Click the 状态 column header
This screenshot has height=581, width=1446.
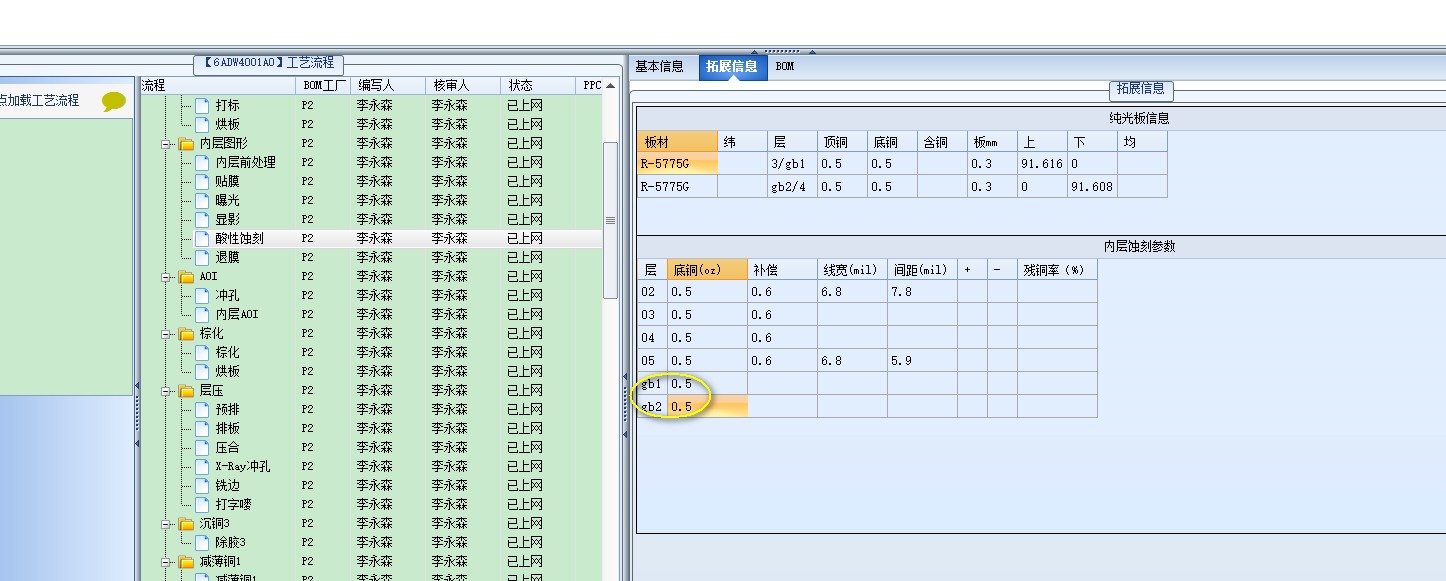coord(539,86)
